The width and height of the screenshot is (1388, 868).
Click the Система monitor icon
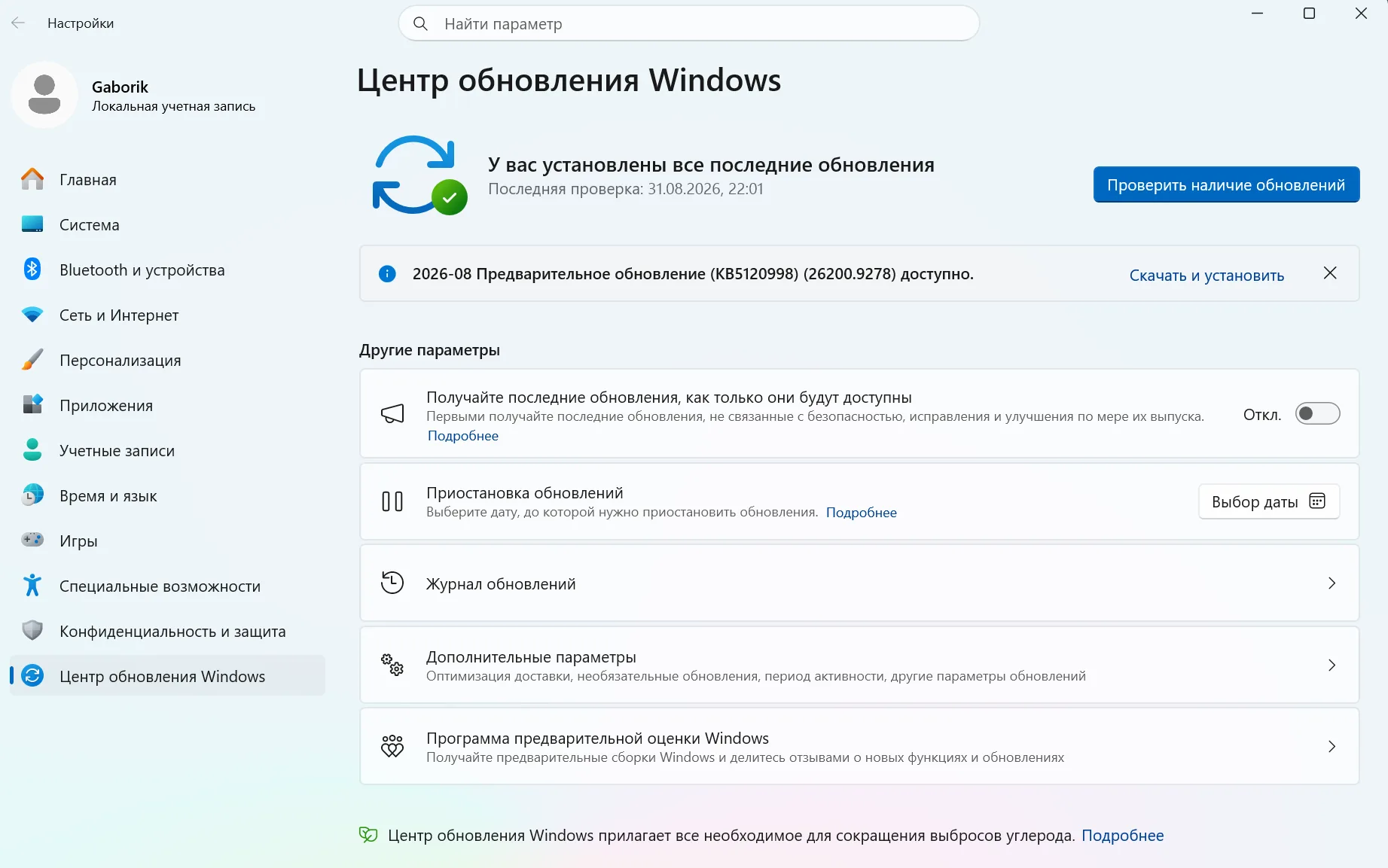coord(32,224)
